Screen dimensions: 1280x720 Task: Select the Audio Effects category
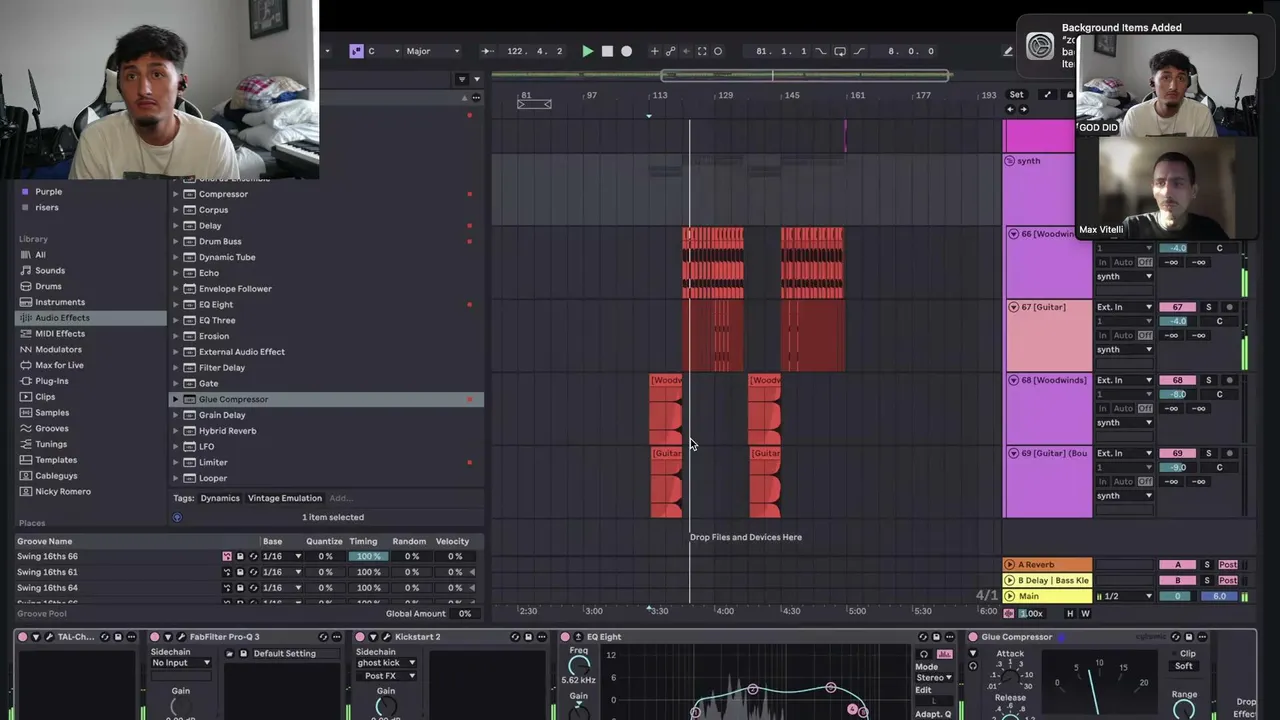tap(91, 318)
